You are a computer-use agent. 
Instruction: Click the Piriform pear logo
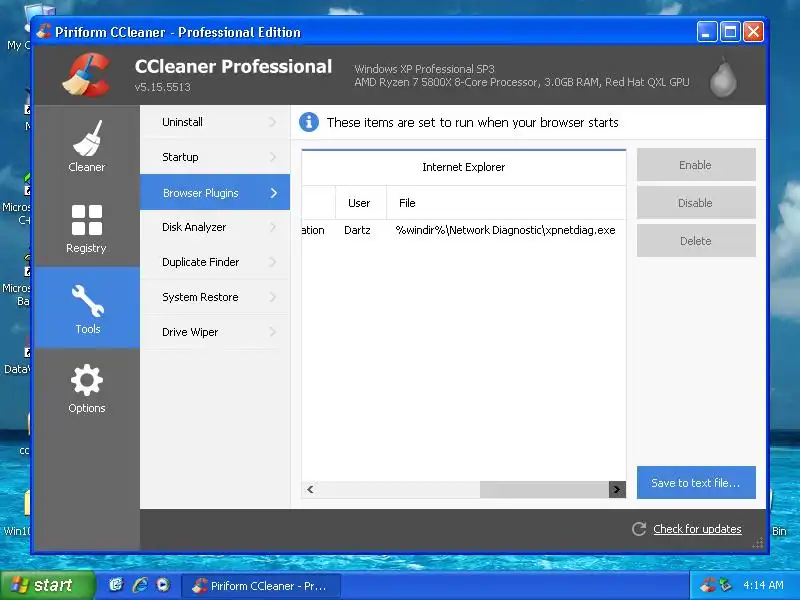(x=723, y=77)
